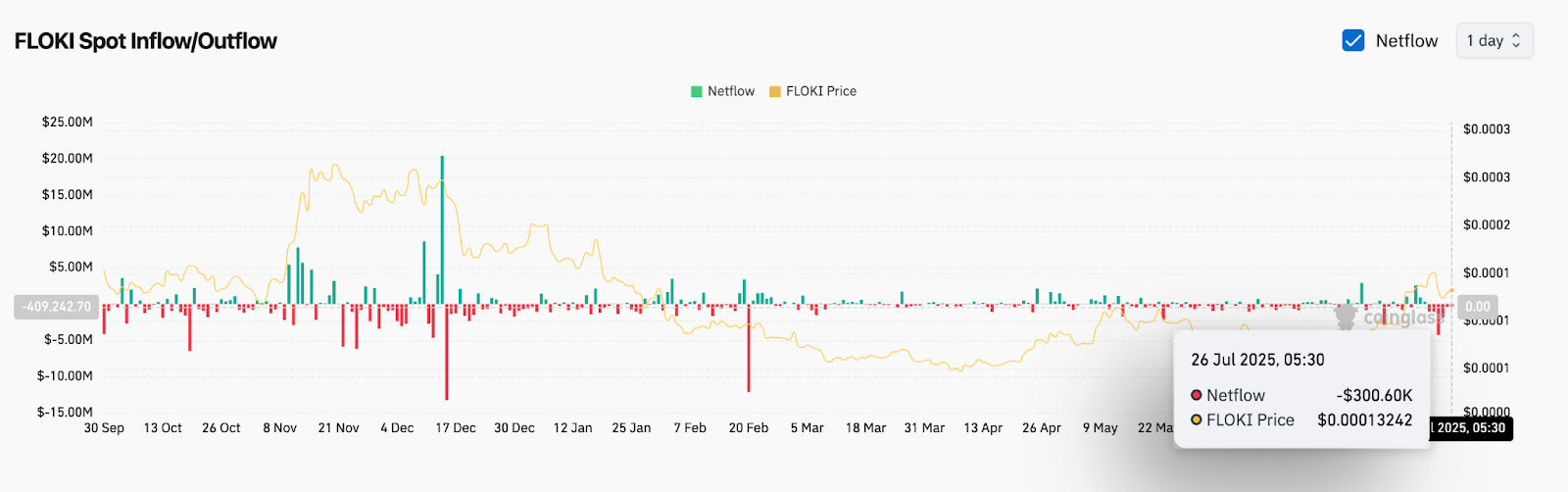Click the $-10.00M y-axis label
The image size is (1568, 492).
[x=65, y=375]
